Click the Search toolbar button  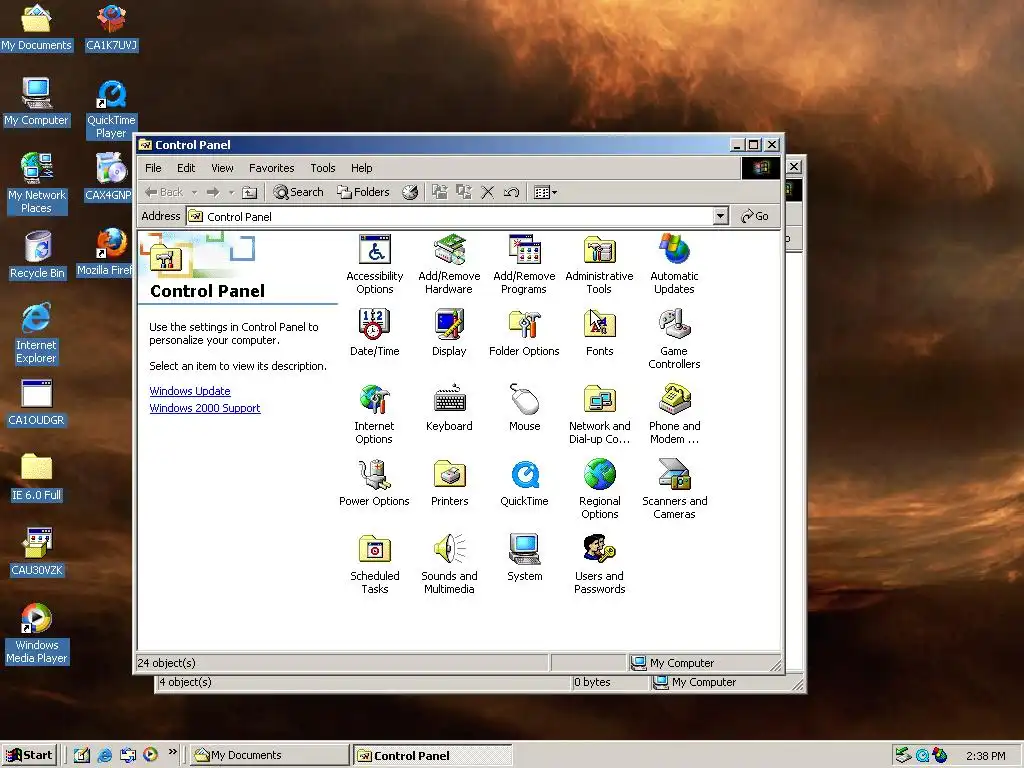pyautogui.click(x=298, y=192)
